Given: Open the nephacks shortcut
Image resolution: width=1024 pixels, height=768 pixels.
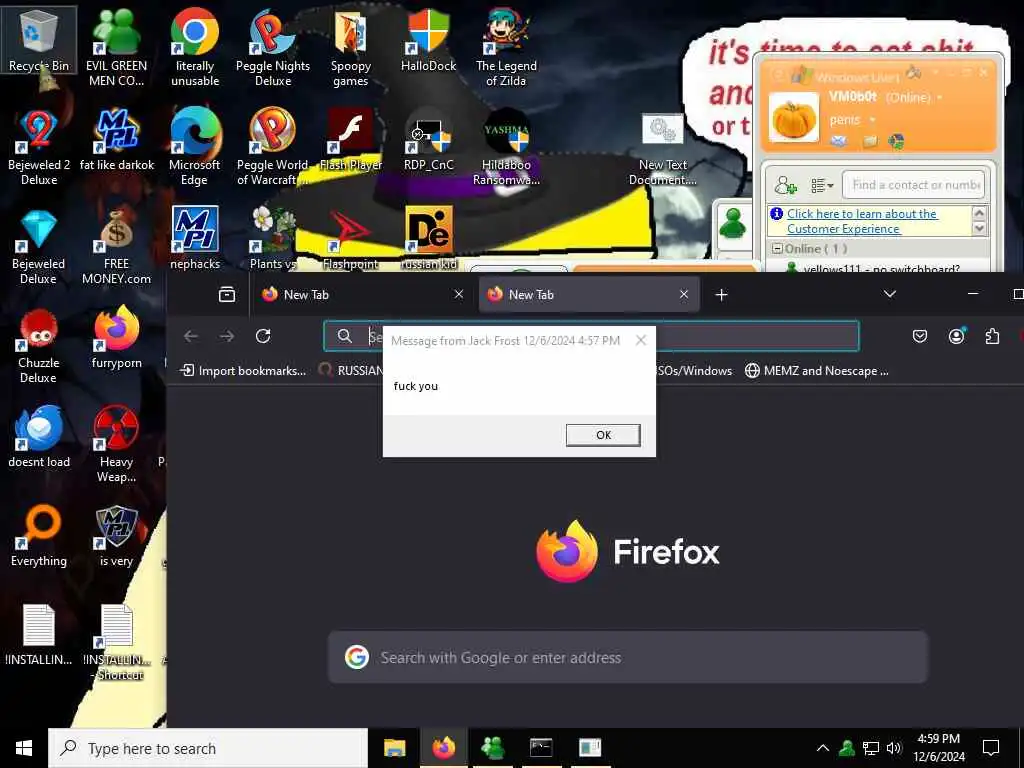Looking at the screenshot, I should tap(195, 239).
